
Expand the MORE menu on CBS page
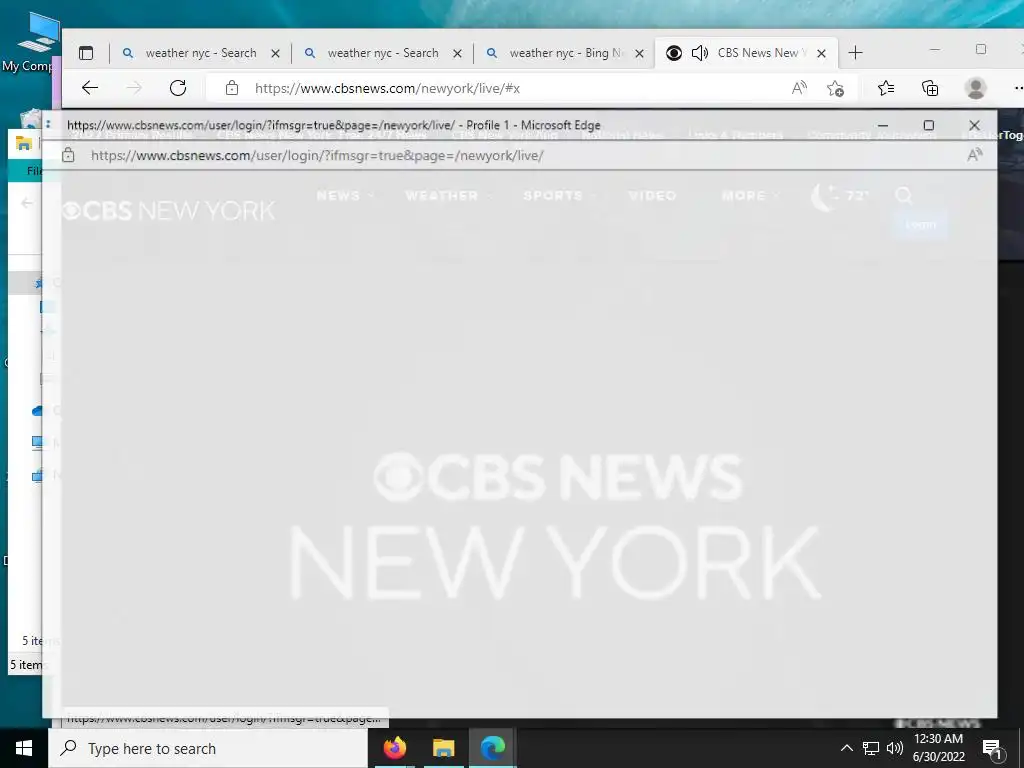pyautogui.click(x=750, y=195)
